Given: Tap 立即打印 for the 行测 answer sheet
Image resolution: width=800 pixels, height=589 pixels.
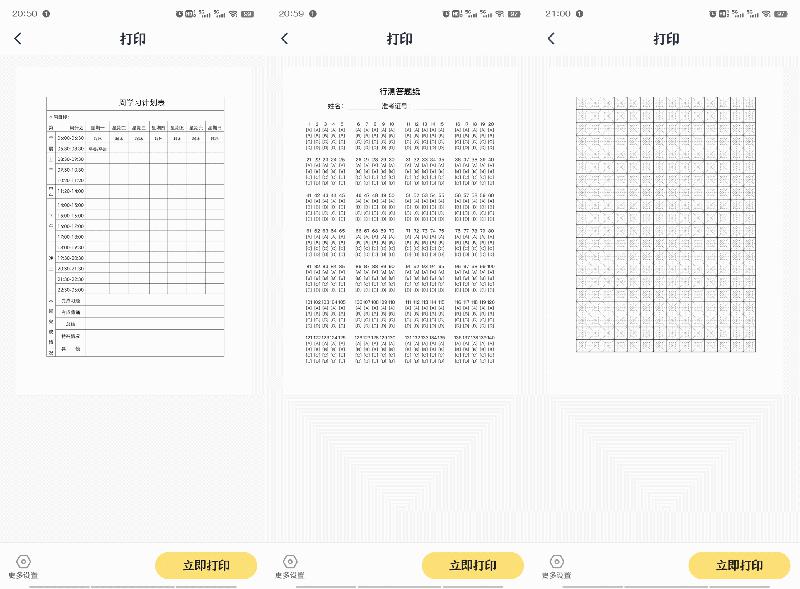Looking at the screenshot, I should click(x=472, y=566).
